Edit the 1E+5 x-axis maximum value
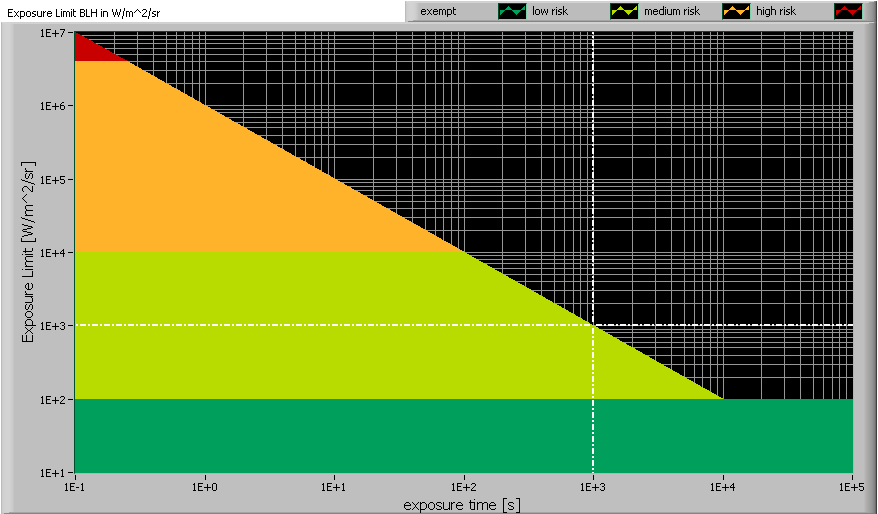This screenshot has height=514, width=878. [851, 485]
